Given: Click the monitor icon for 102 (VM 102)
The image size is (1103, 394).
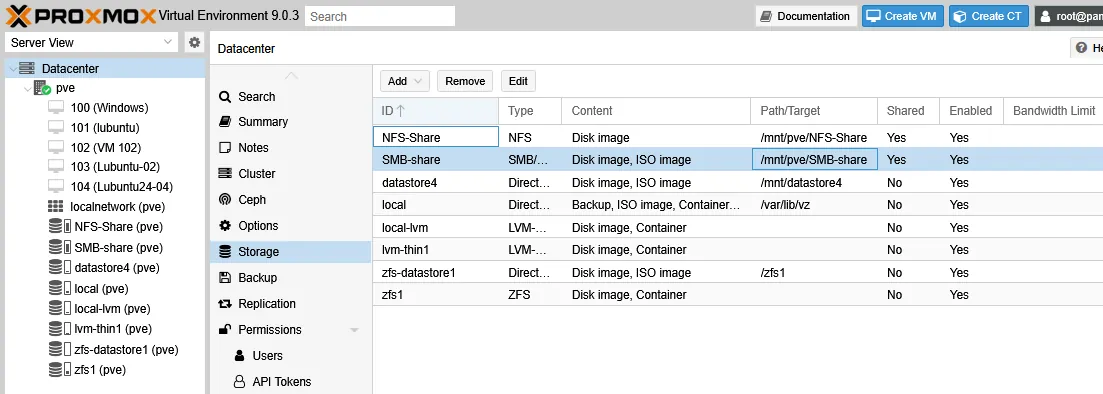Looking at the screenshot, I should (56, 147).
